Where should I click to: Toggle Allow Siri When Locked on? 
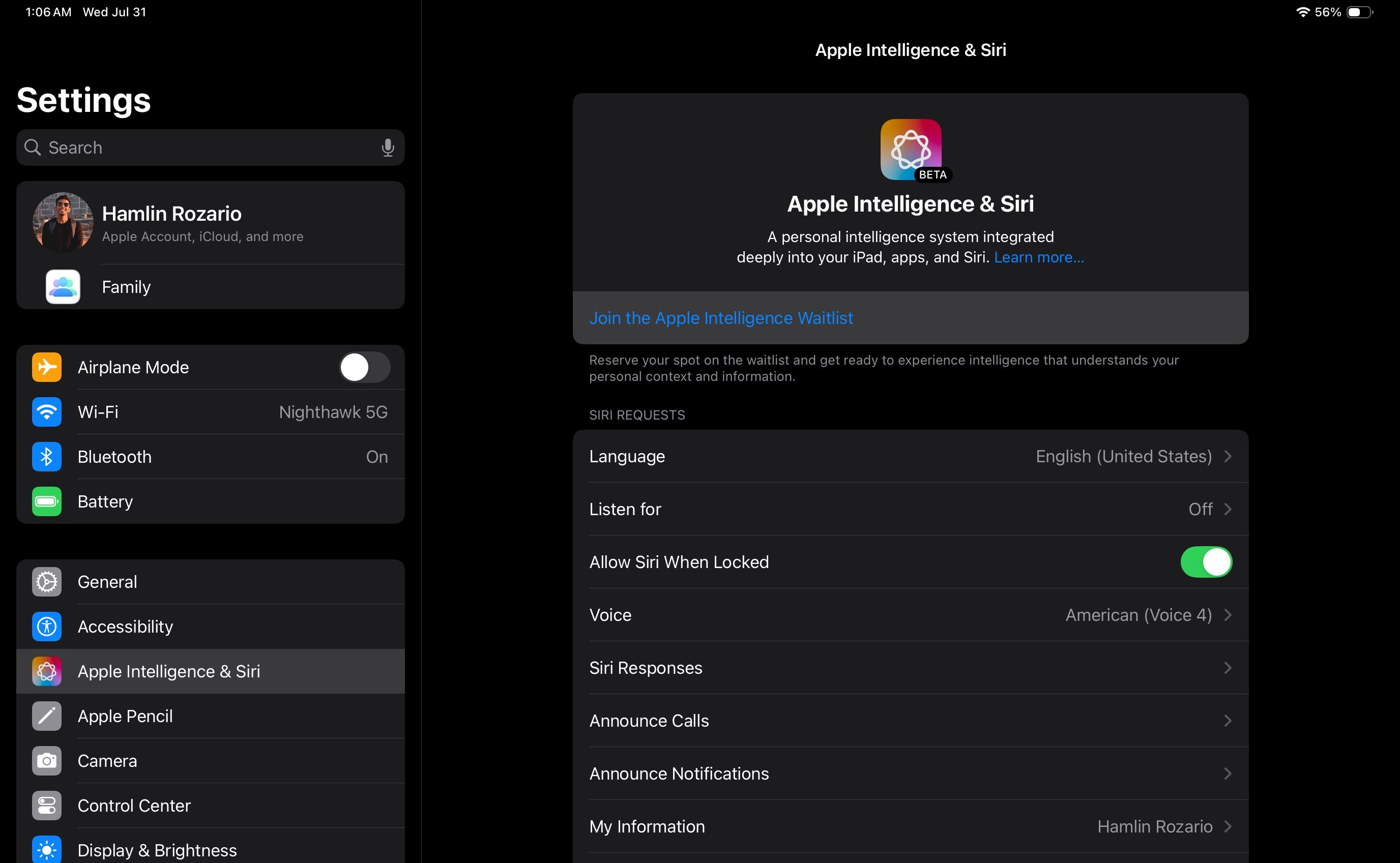pyautogui.click(x=1206, y=561)
